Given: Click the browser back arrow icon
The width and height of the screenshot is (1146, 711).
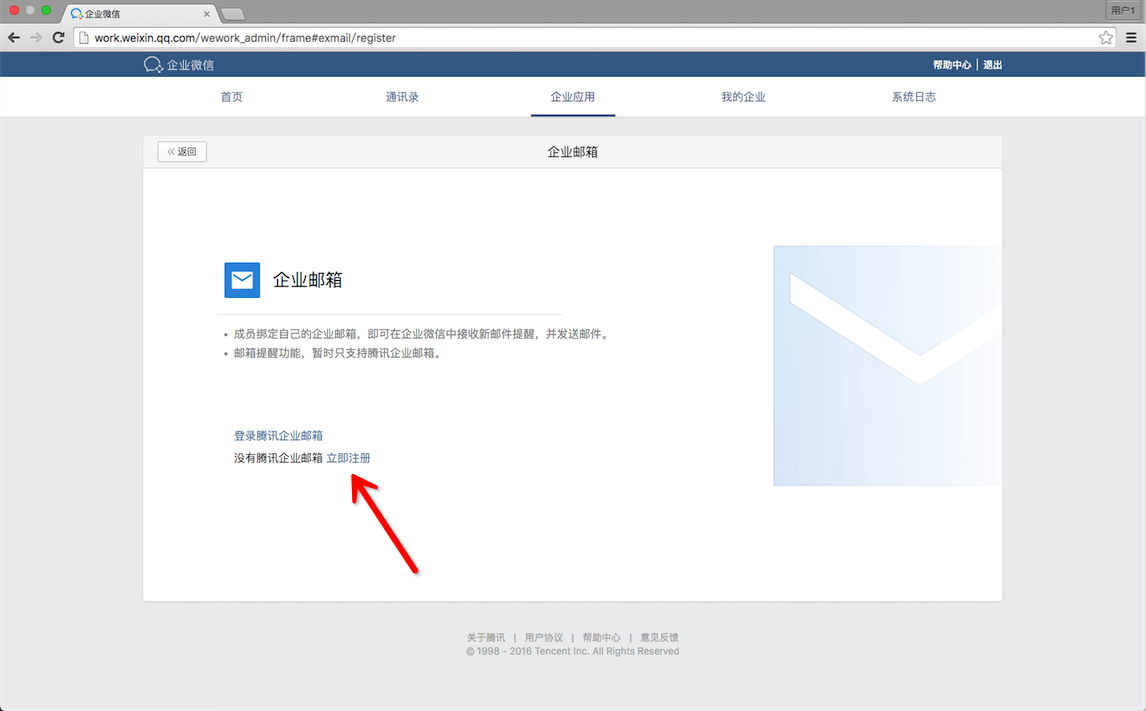Looking at the screenshot, I should [14, 38].
